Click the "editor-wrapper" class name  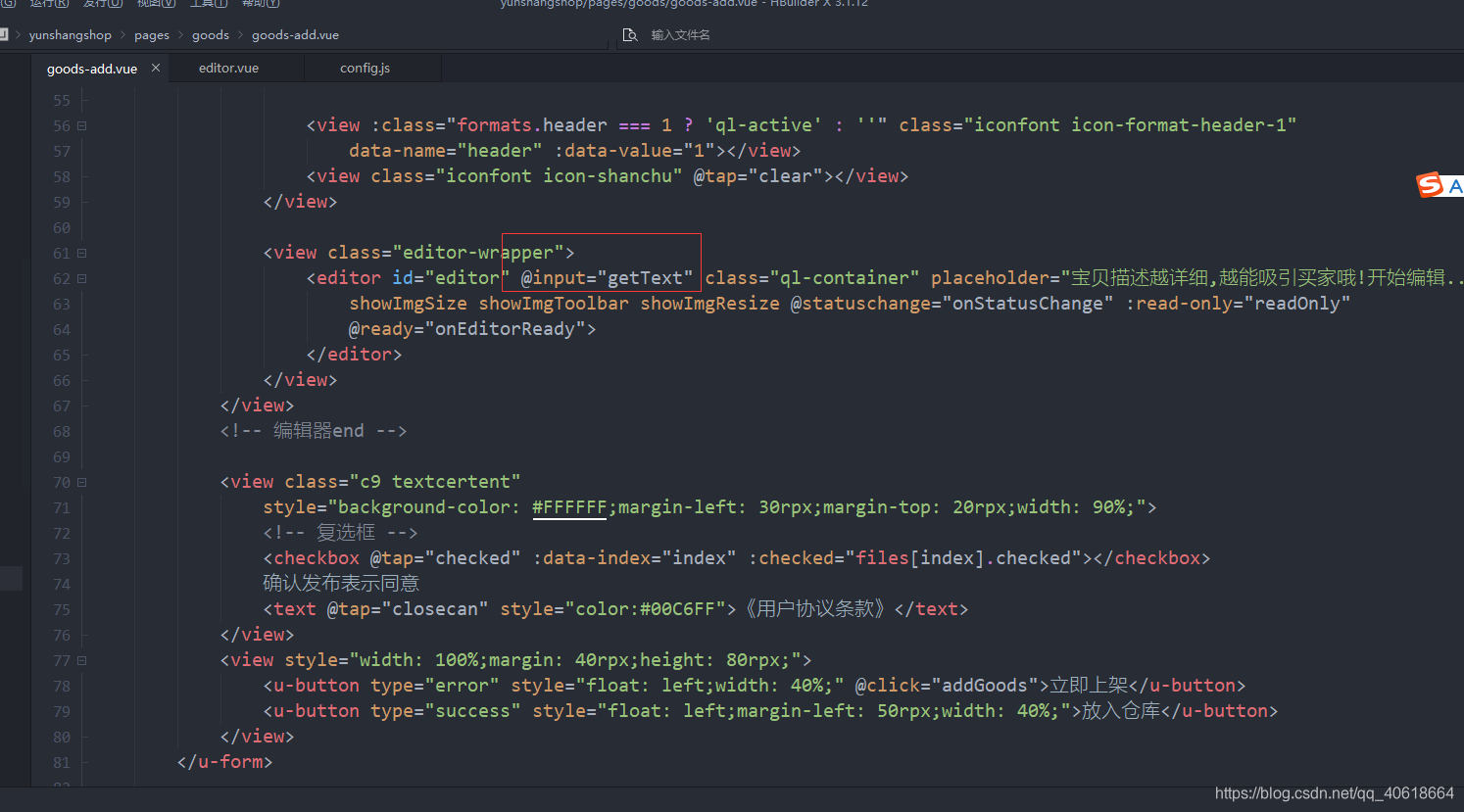[x=478, y=253]
